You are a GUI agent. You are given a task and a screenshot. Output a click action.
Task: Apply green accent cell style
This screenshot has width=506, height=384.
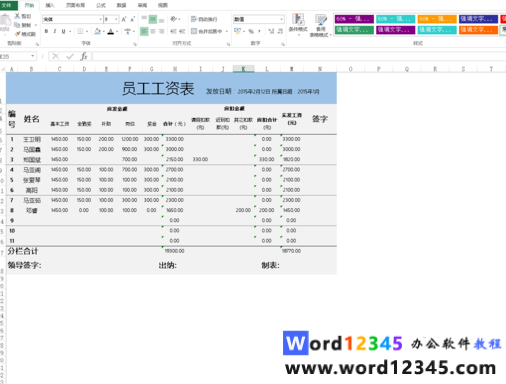pos(354,30)
